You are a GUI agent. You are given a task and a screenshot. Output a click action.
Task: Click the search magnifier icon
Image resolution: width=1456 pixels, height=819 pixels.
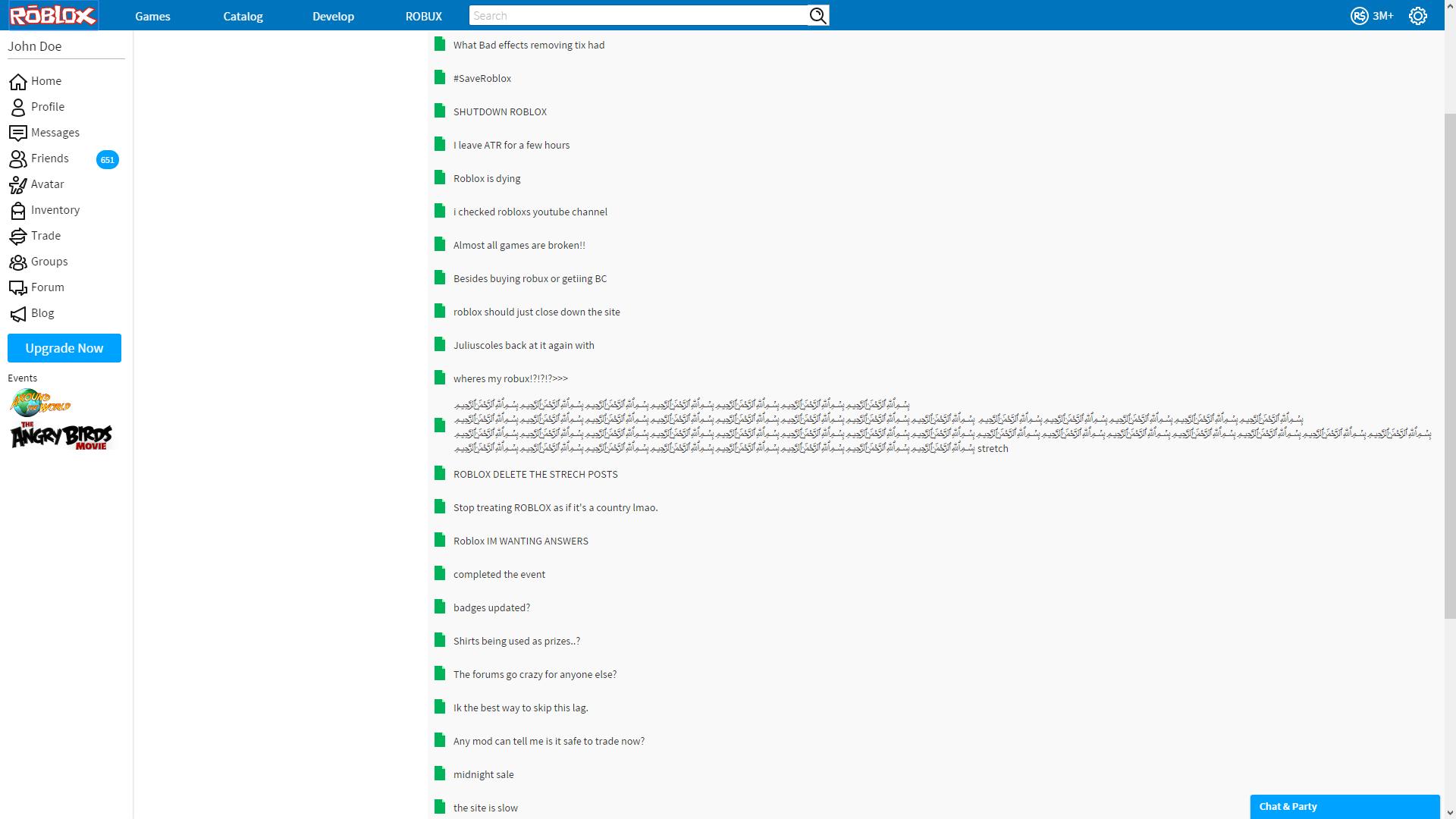pyautogui.click(x=817, y=16)
